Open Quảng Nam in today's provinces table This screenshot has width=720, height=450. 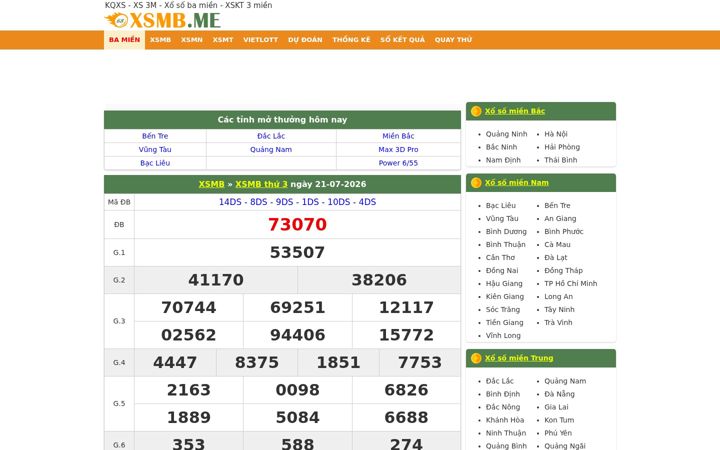coord(271,149)
